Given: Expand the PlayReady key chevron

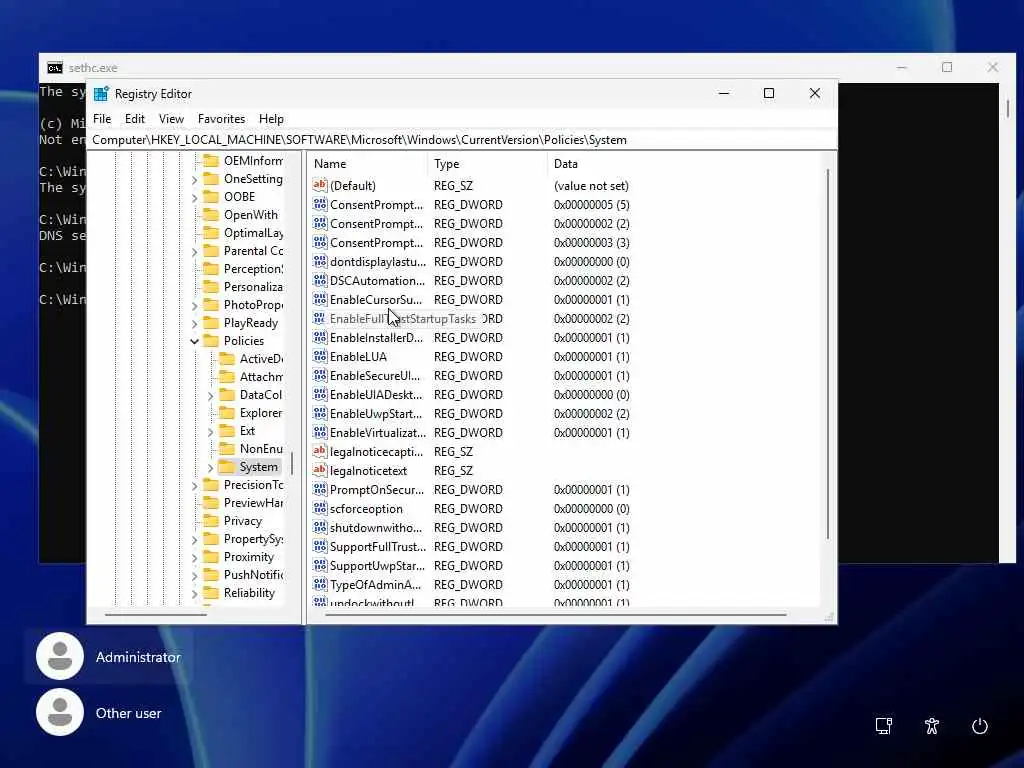Looking at the screenshot, I should tap(195, 323).
